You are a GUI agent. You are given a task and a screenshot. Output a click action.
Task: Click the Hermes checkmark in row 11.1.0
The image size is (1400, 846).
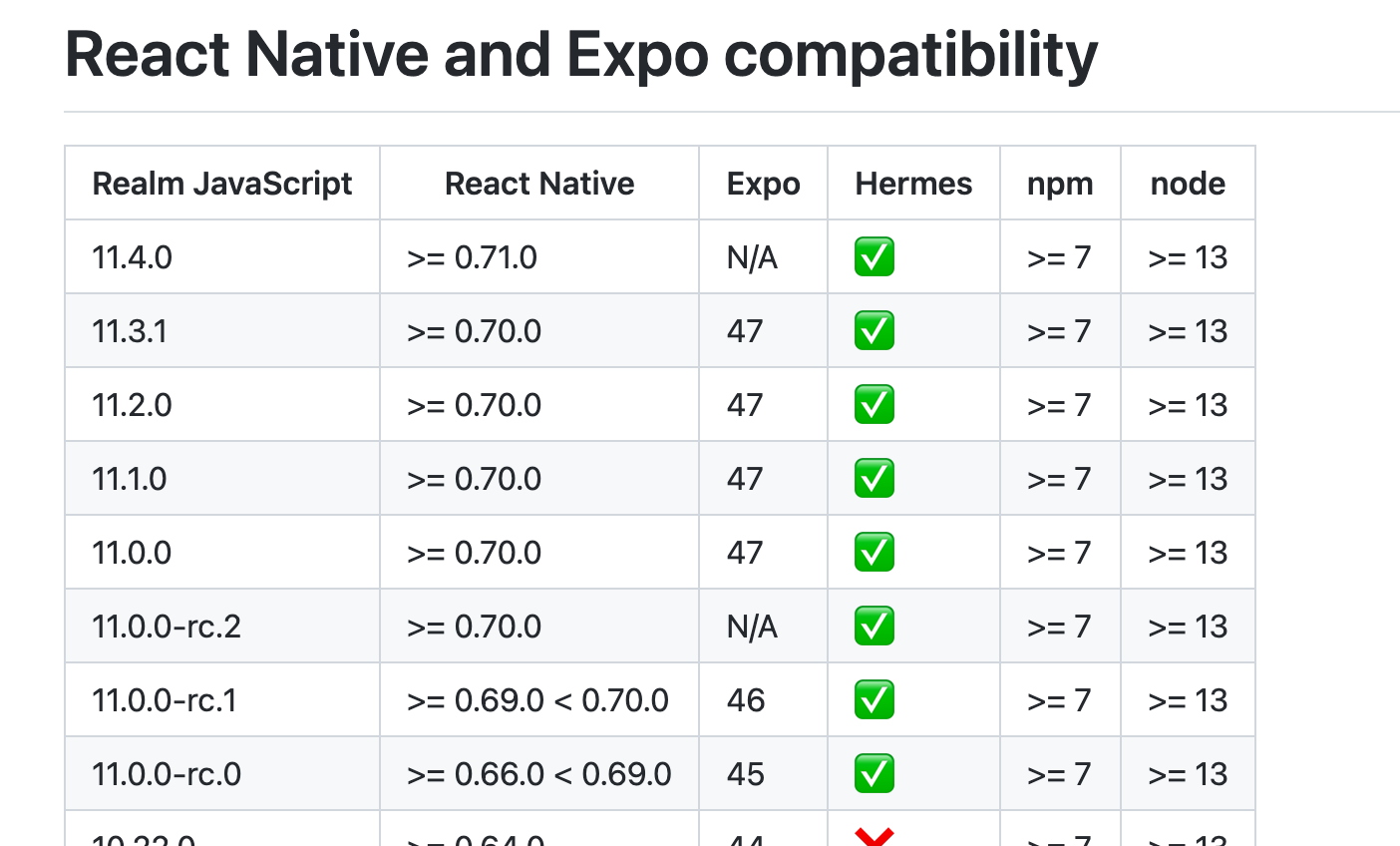(875, 479)
